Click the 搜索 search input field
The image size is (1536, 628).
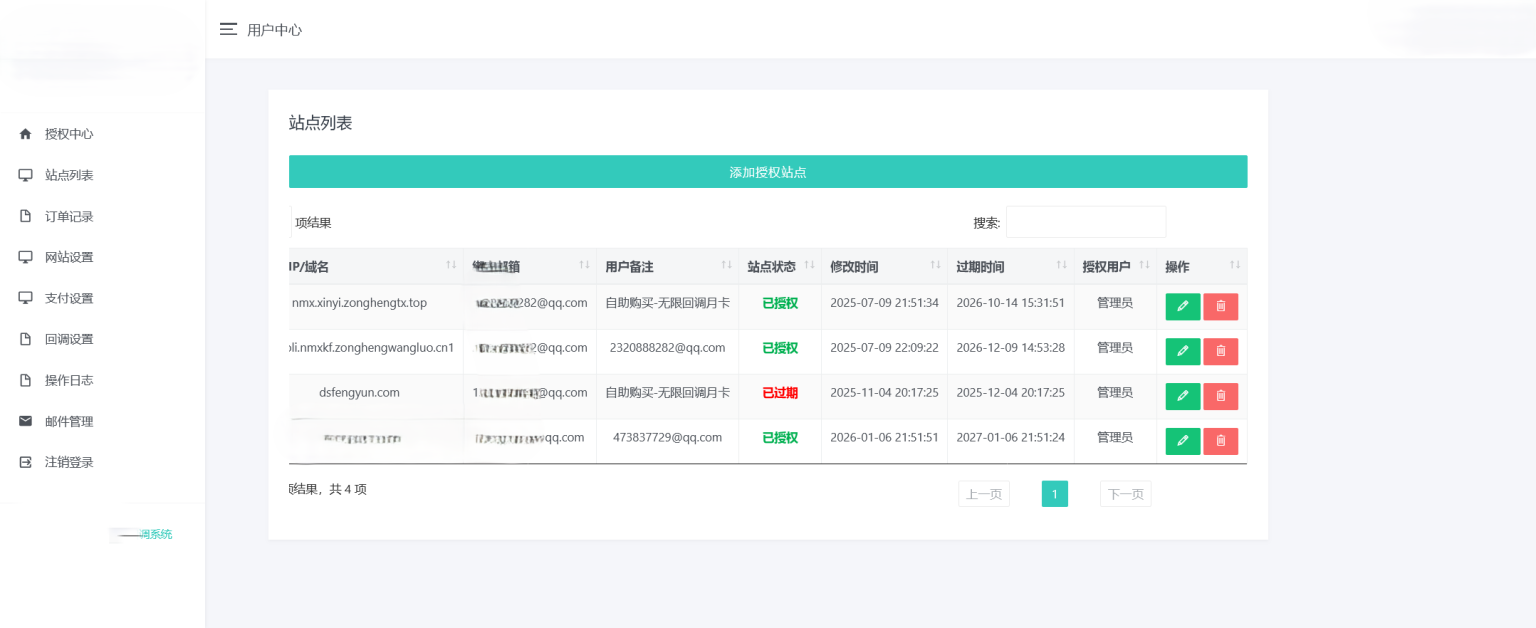click(1086, 221)
